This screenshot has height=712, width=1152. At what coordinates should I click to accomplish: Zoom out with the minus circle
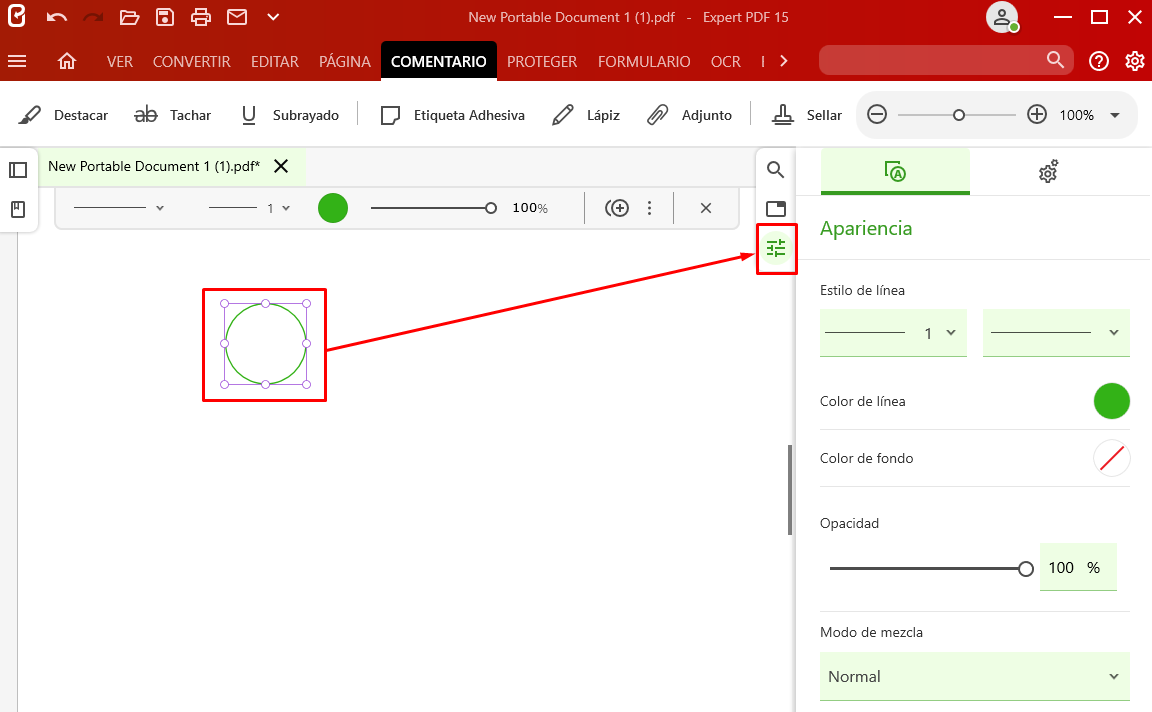pyautogui.click(x=877, y=115)
